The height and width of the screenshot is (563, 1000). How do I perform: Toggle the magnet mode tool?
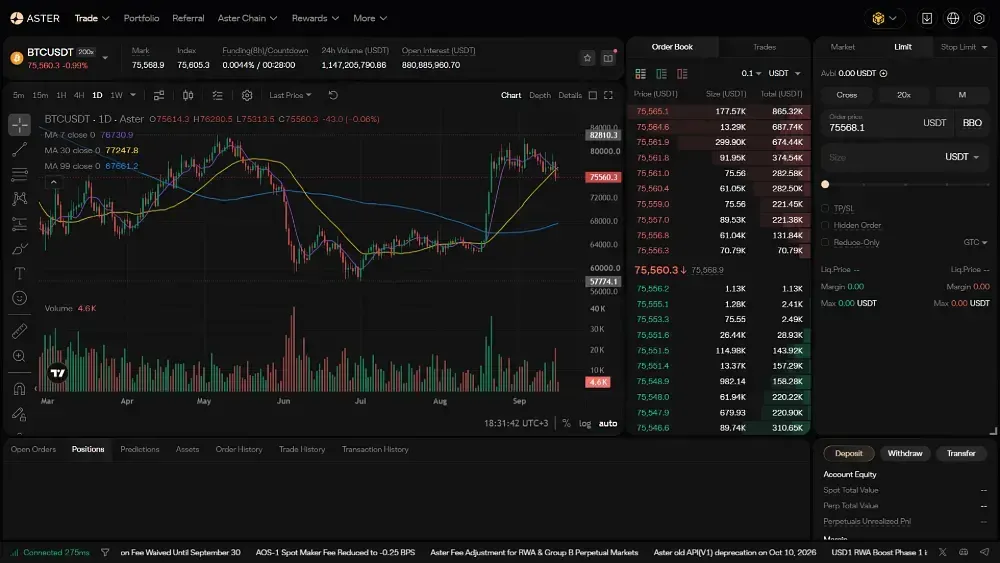(20, 389)
